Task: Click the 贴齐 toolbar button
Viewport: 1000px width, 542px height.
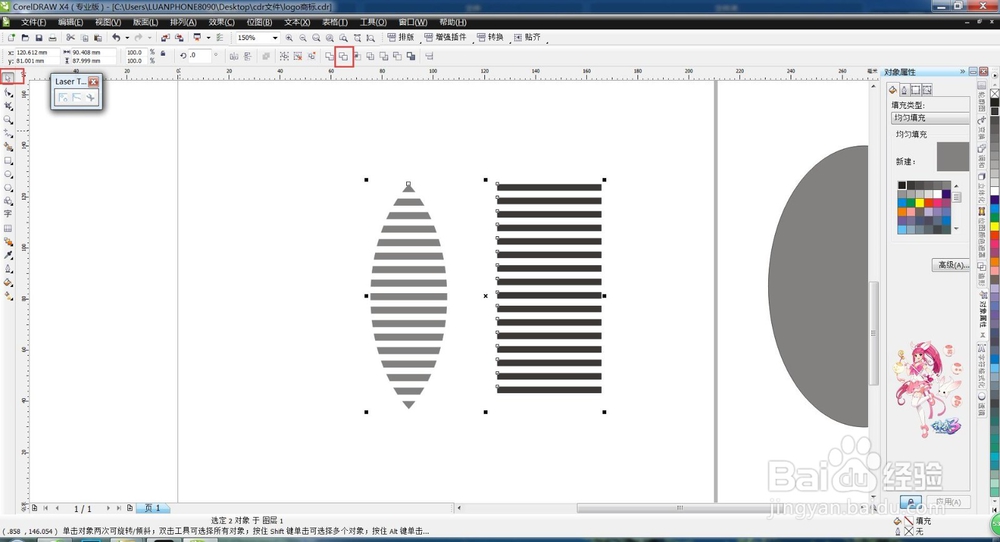Action: (527, 38)
